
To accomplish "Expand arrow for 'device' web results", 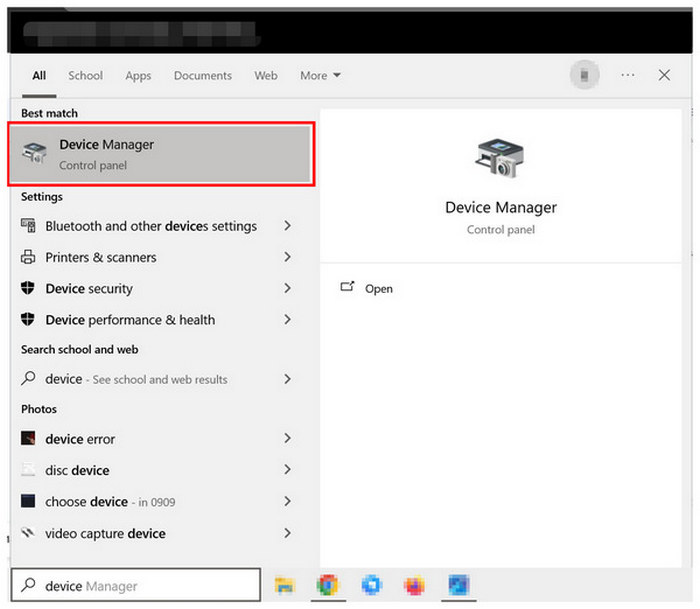I will 287,379.
